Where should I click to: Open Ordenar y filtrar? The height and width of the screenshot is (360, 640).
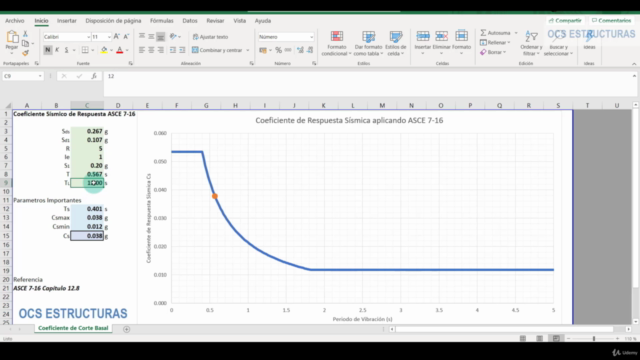pos(531,43)
